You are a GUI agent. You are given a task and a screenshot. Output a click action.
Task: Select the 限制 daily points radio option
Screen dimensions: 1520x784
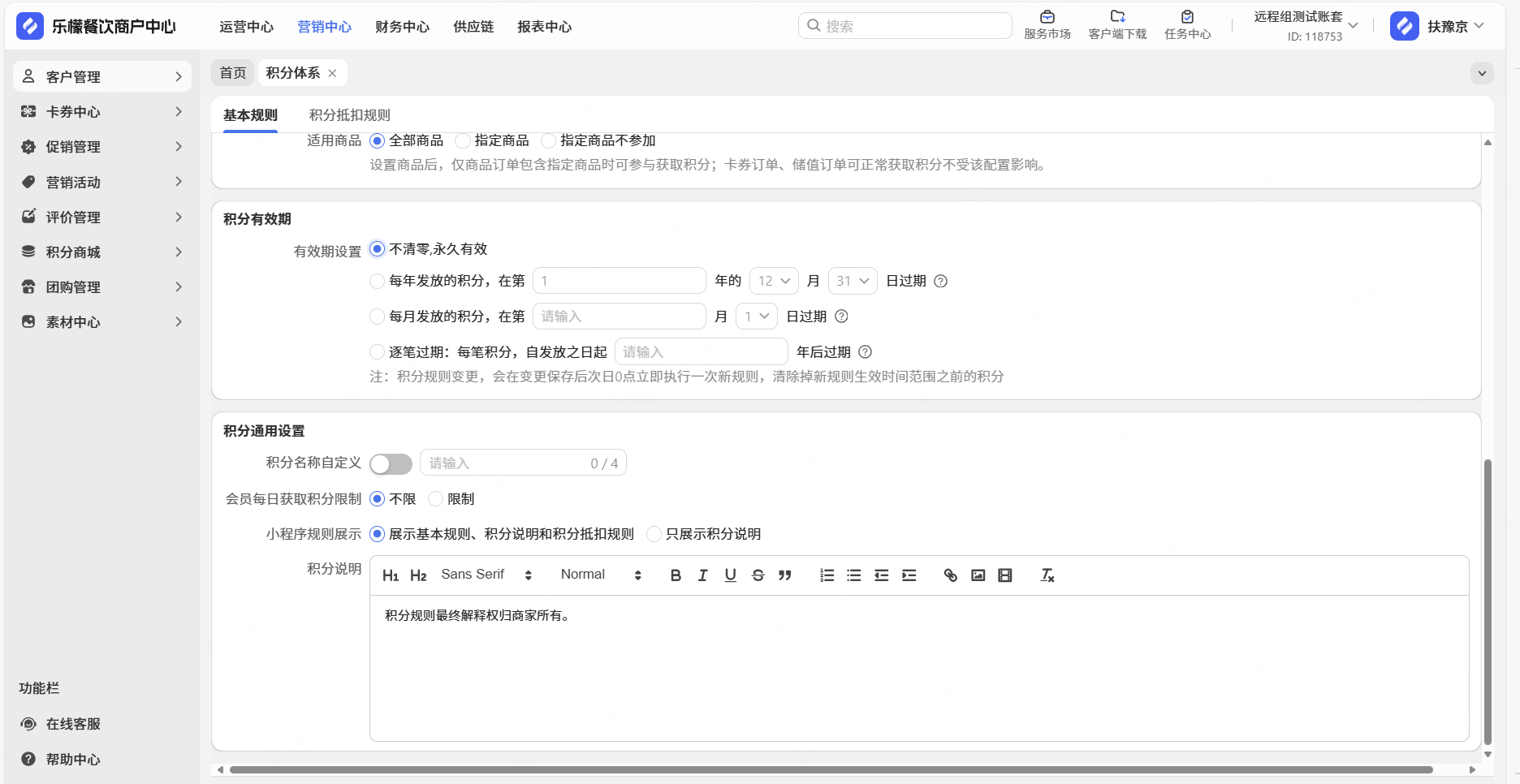coord(436,499)
